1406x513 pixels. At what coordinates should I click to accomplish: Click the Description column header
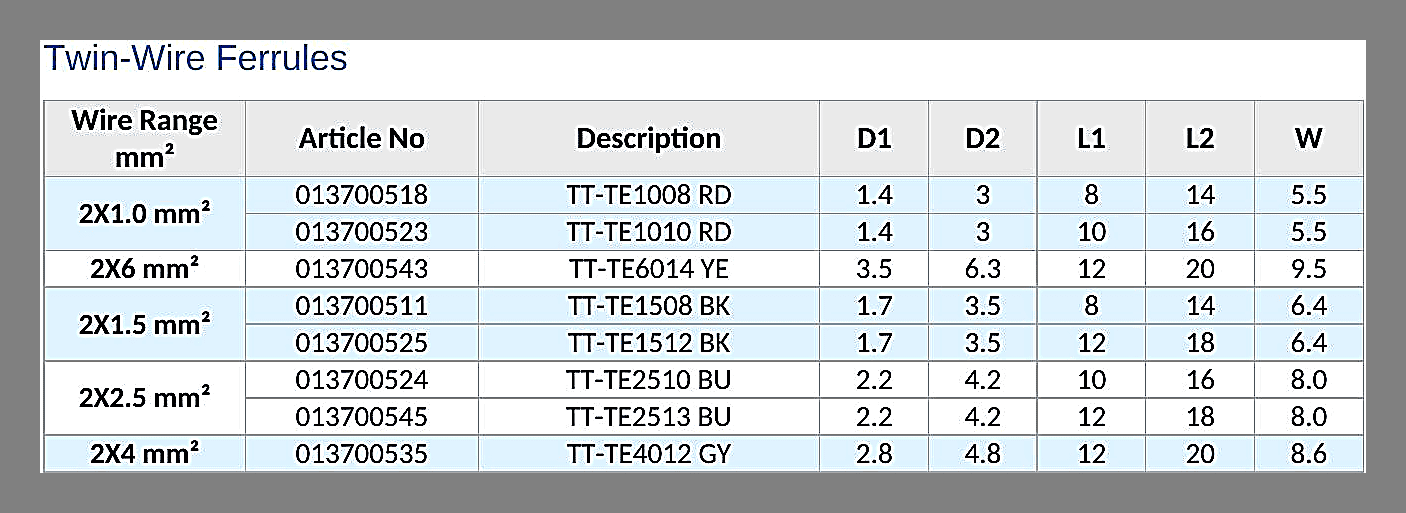coord(648,139)
